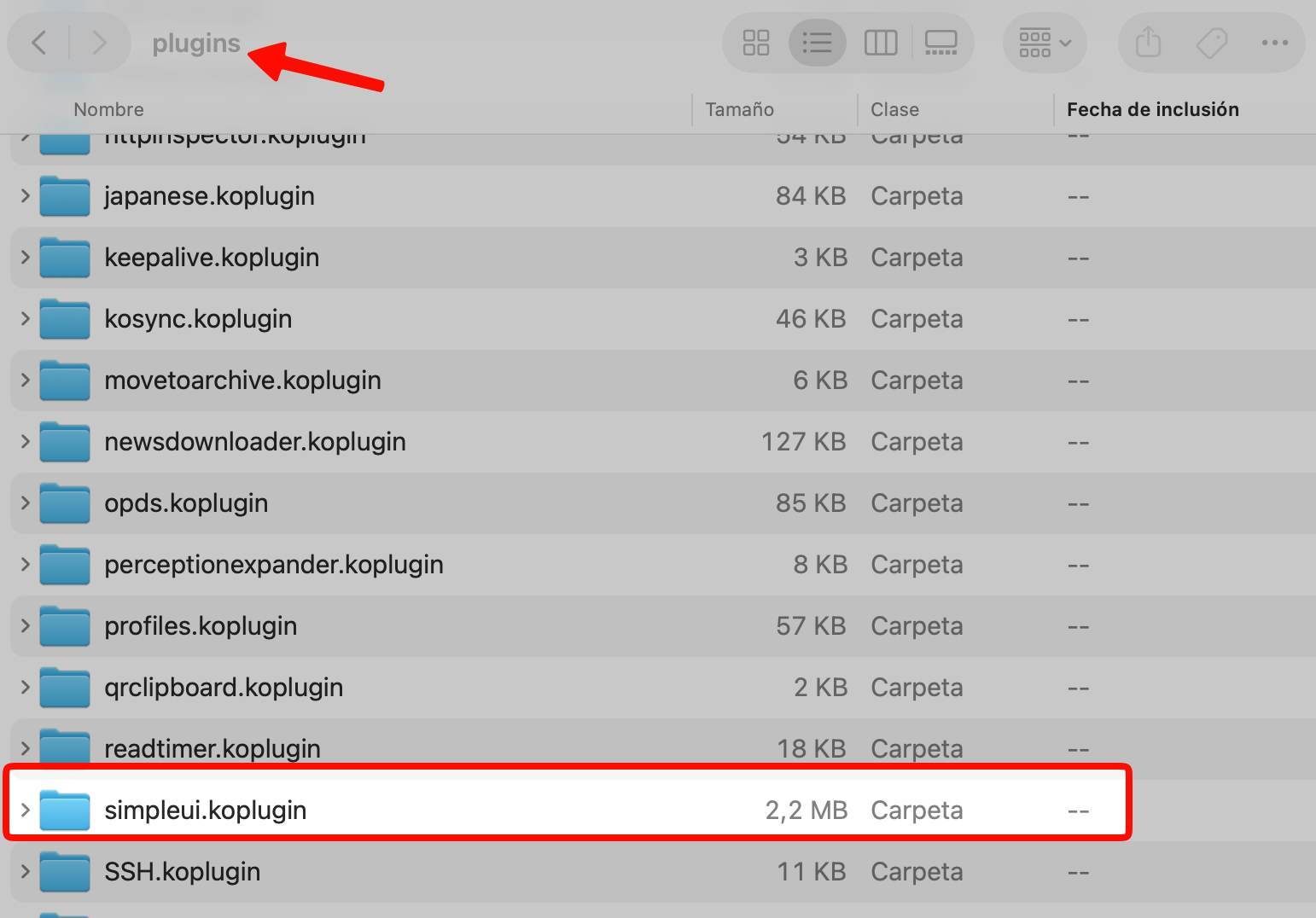Viewport: 1316px width, 918px height.
Task: Open the more actions ellipsis menu
Action: click(x=1274, y=43)
